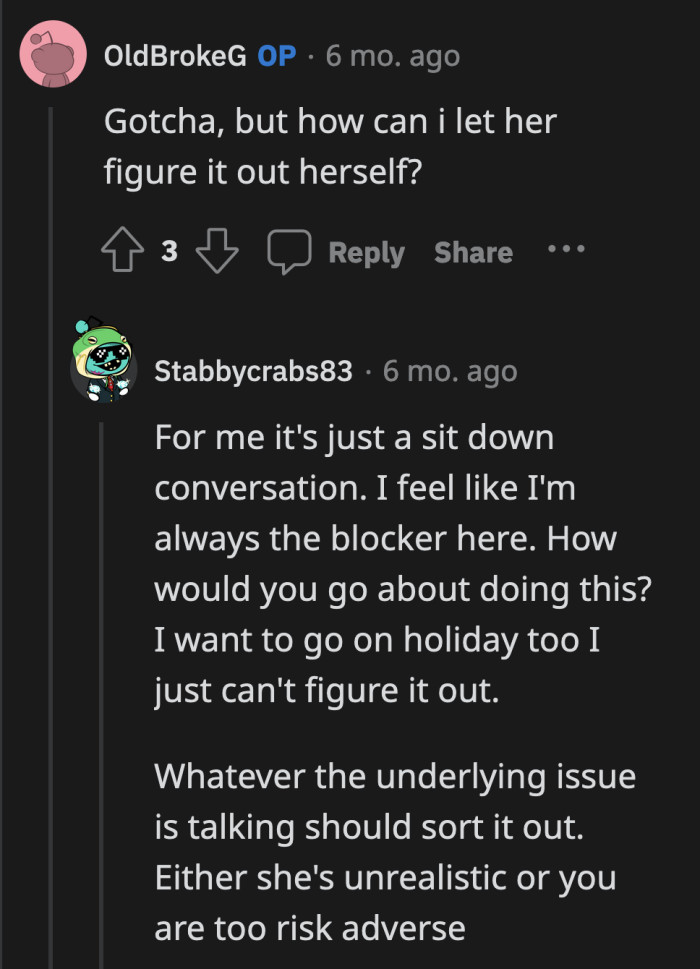Toggle the upvote arrow off

click(121, 251)
